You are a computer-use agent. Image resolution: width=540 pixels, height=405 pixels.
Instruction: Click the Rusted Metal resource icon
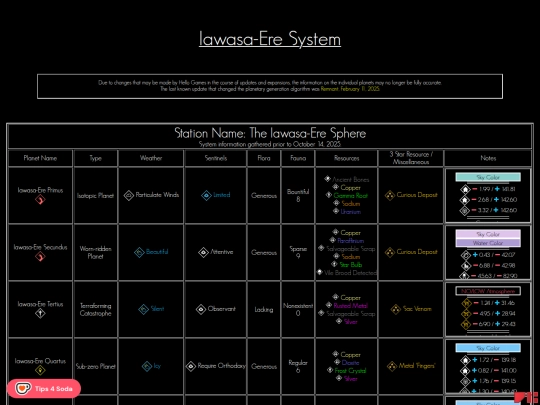329,305
